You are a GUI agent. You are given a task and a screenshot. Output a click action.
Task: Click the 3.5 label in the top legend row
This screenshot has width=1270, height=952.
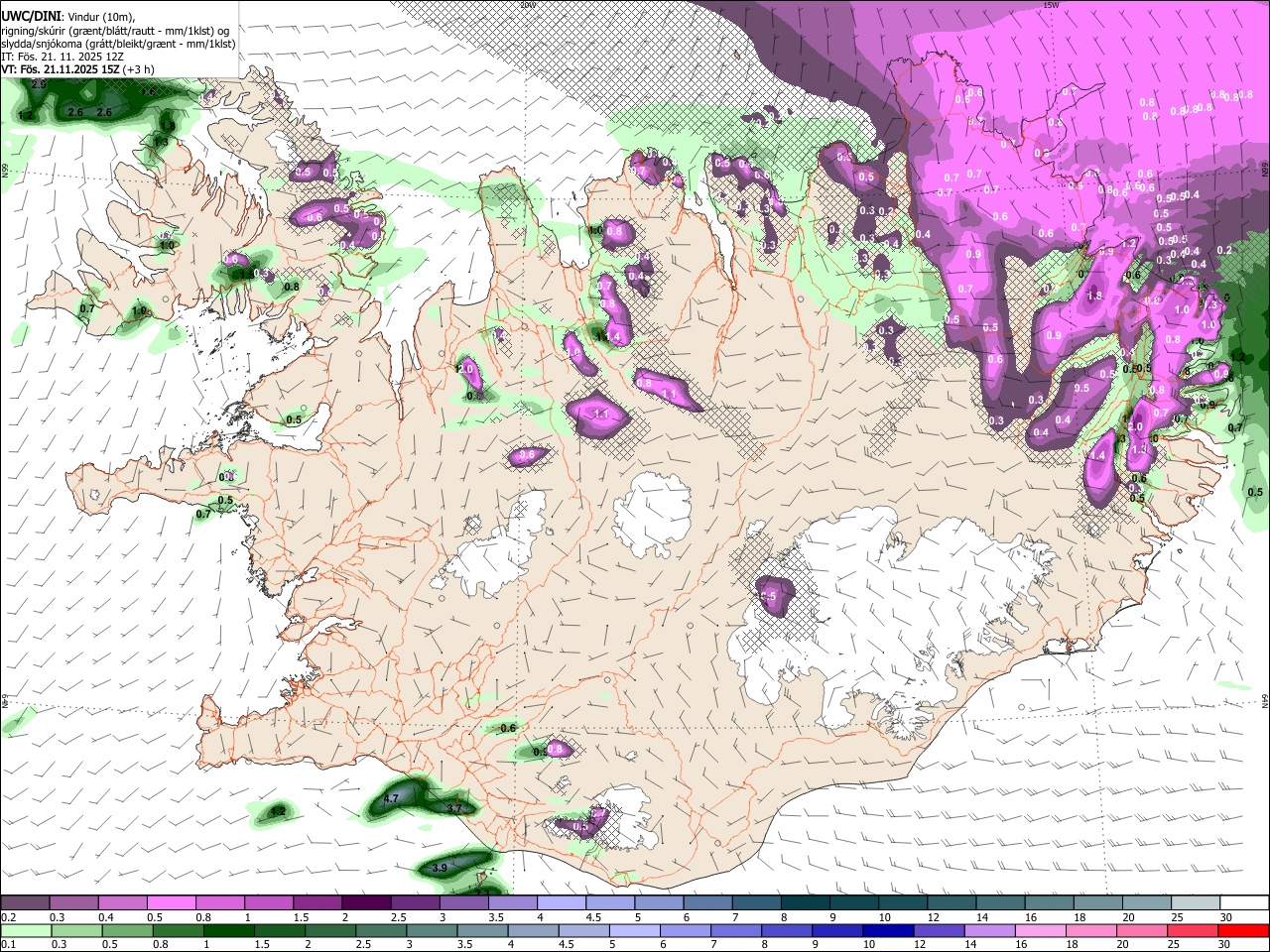pos(497,917)
